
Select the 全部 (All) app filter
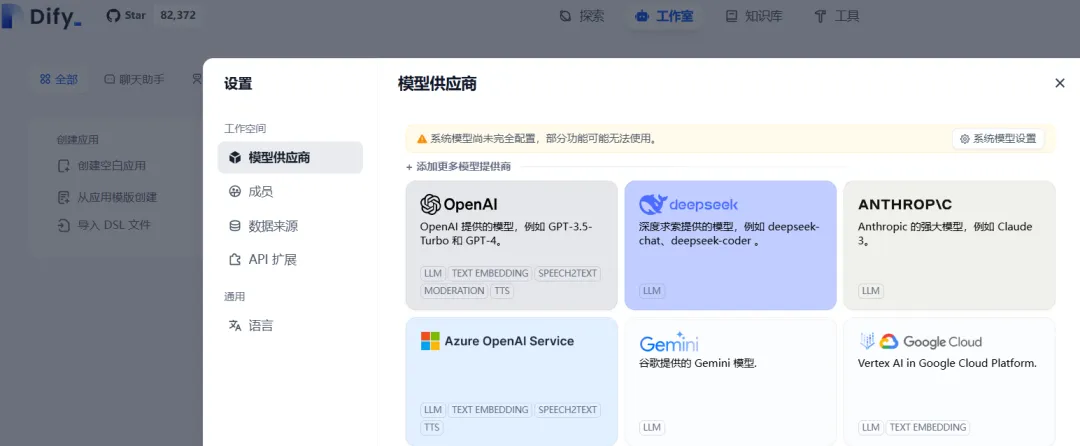pyautogui.click(x=59, y=79)
